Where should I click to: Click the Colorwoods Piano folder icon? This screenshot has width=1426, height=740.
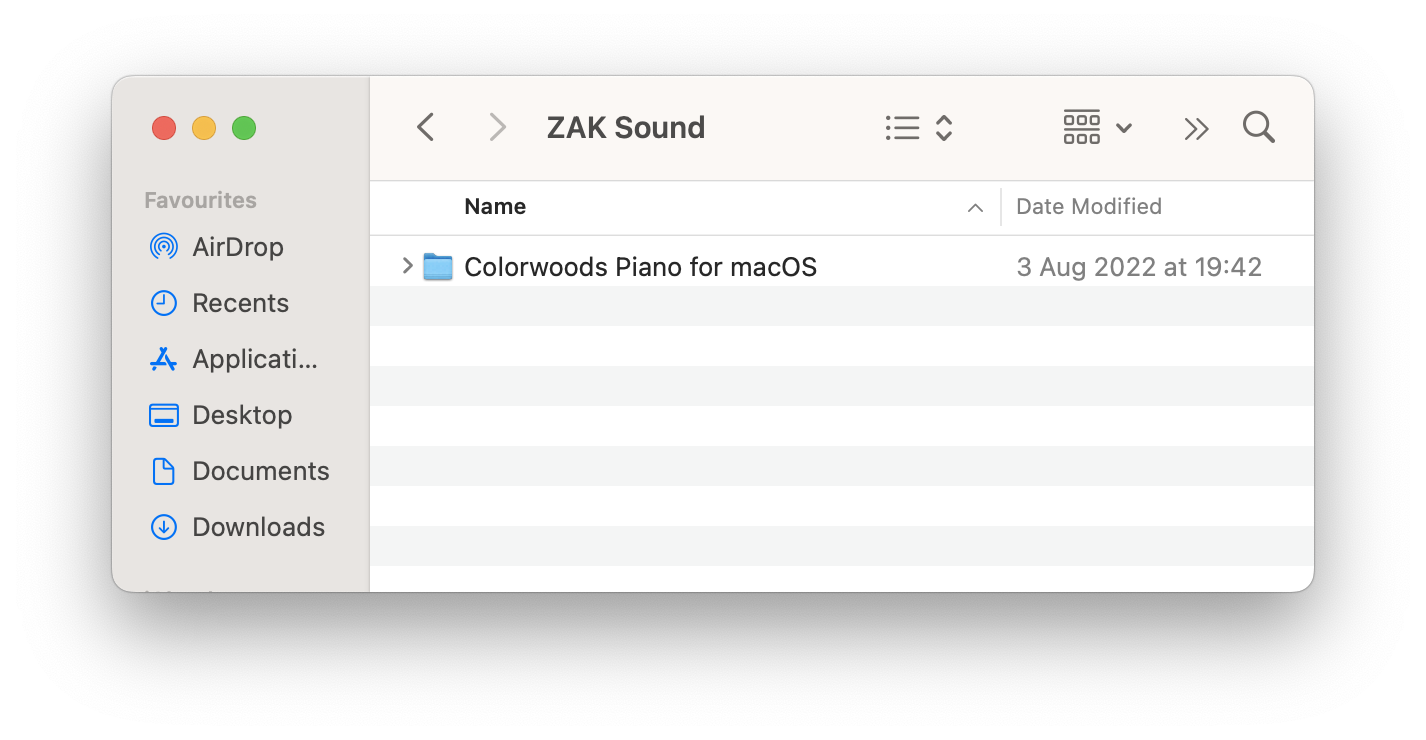pos(438,267)
